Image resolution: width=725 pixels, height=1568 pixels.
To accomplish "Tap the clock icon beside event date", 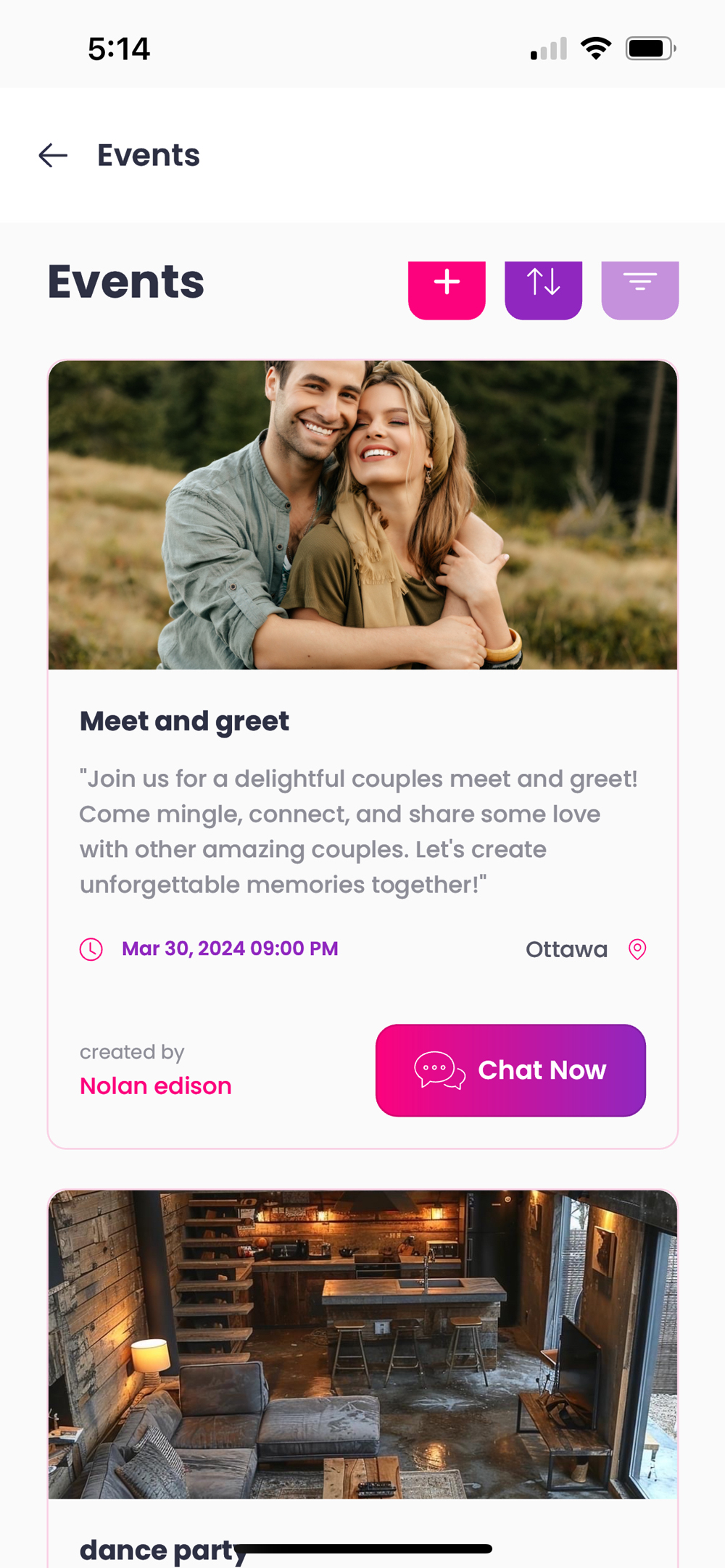I will point(91,949).
